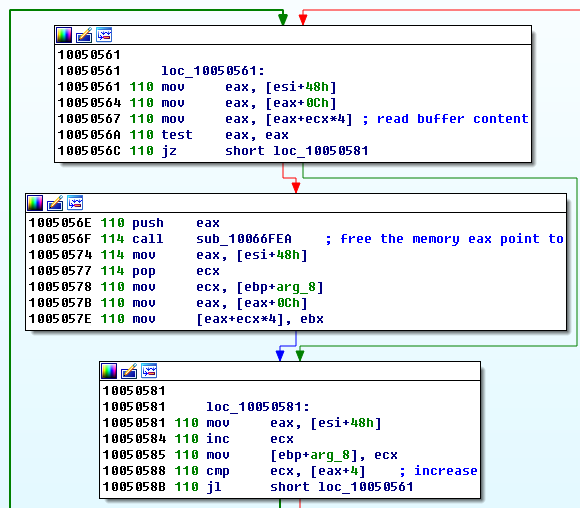Click the 'increase' comment on cmp line
580x508 pixels.
point(446,471)
